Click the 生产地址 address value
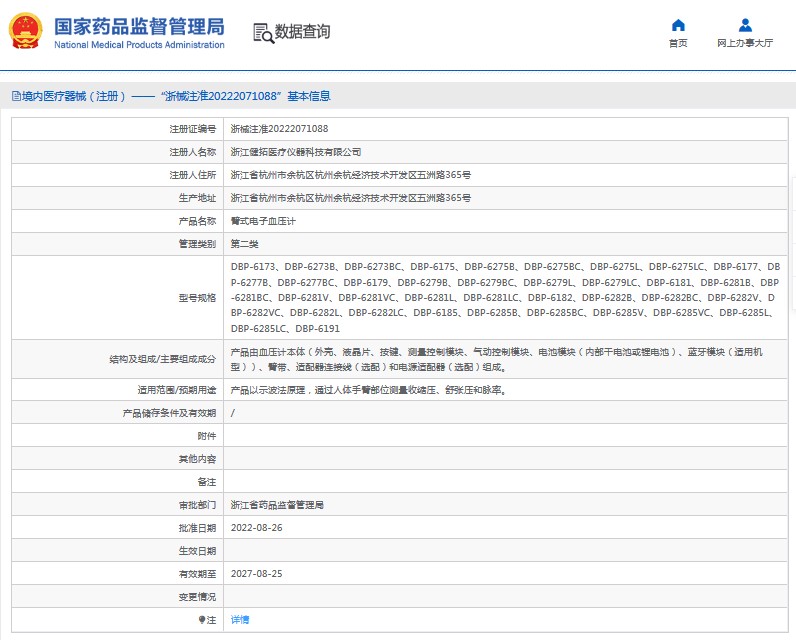Viewport: 796px width, 640px height. coord(350,198)
